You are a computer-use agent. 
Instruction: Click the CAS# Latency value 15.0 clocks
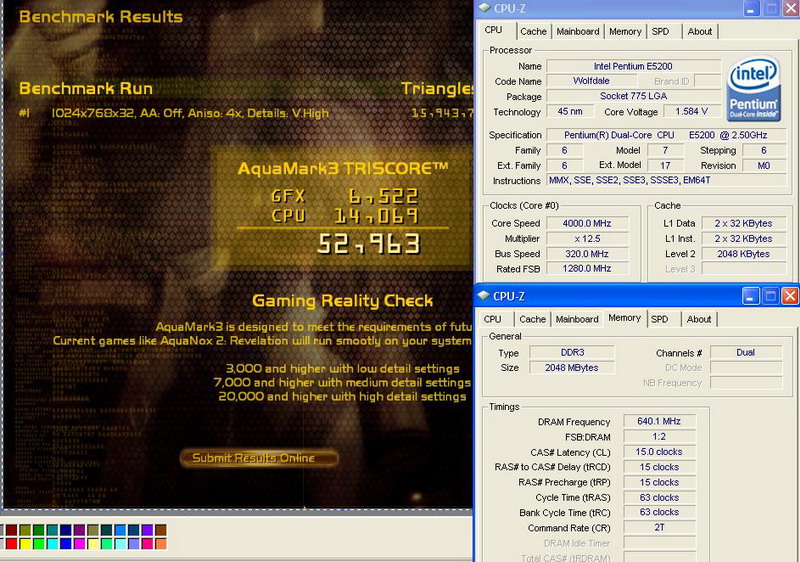point(659,452)
